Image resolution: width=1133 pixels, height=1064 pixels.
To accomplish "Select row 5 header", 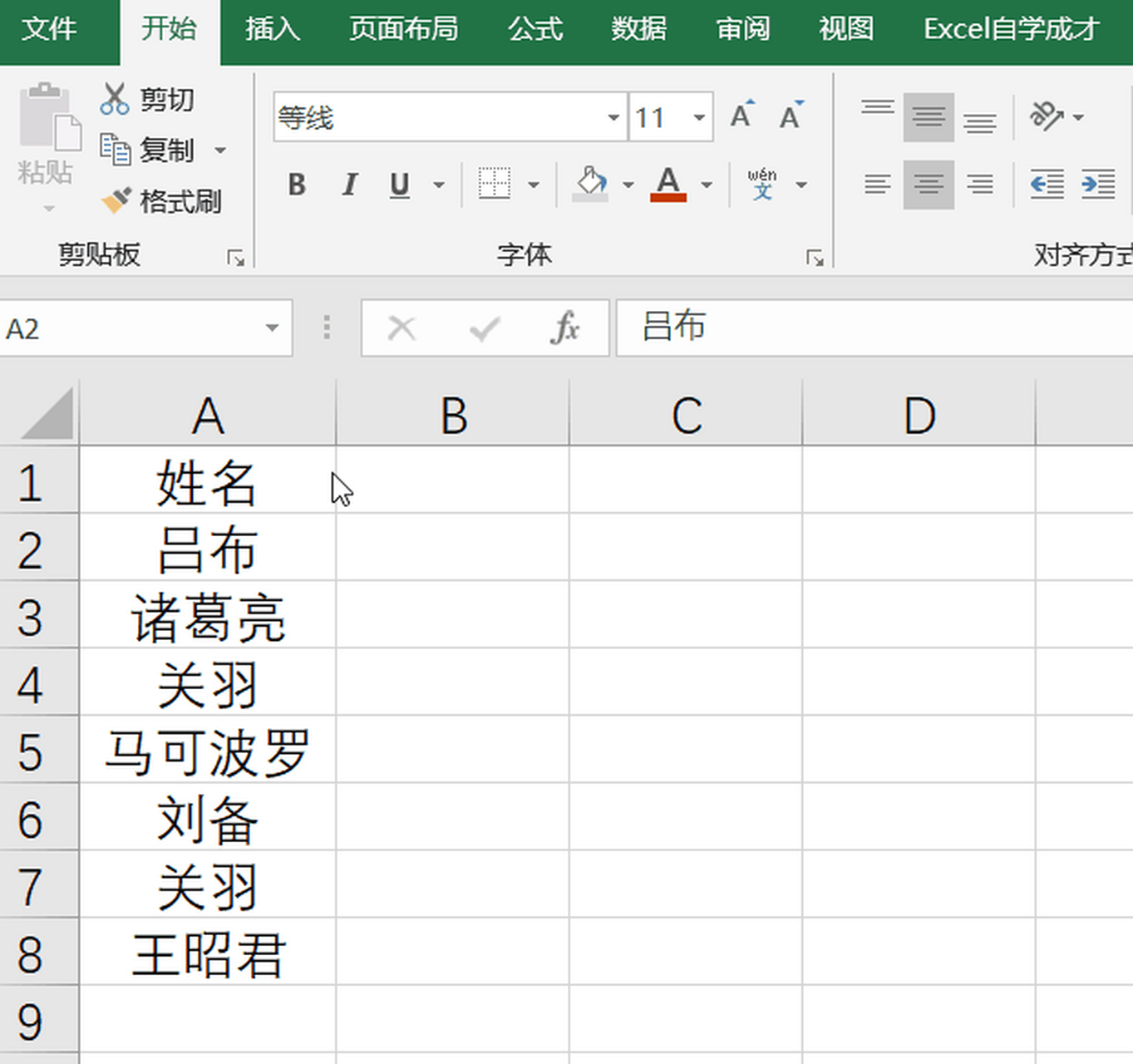I will pyautogui.click(x=39, y=751).
